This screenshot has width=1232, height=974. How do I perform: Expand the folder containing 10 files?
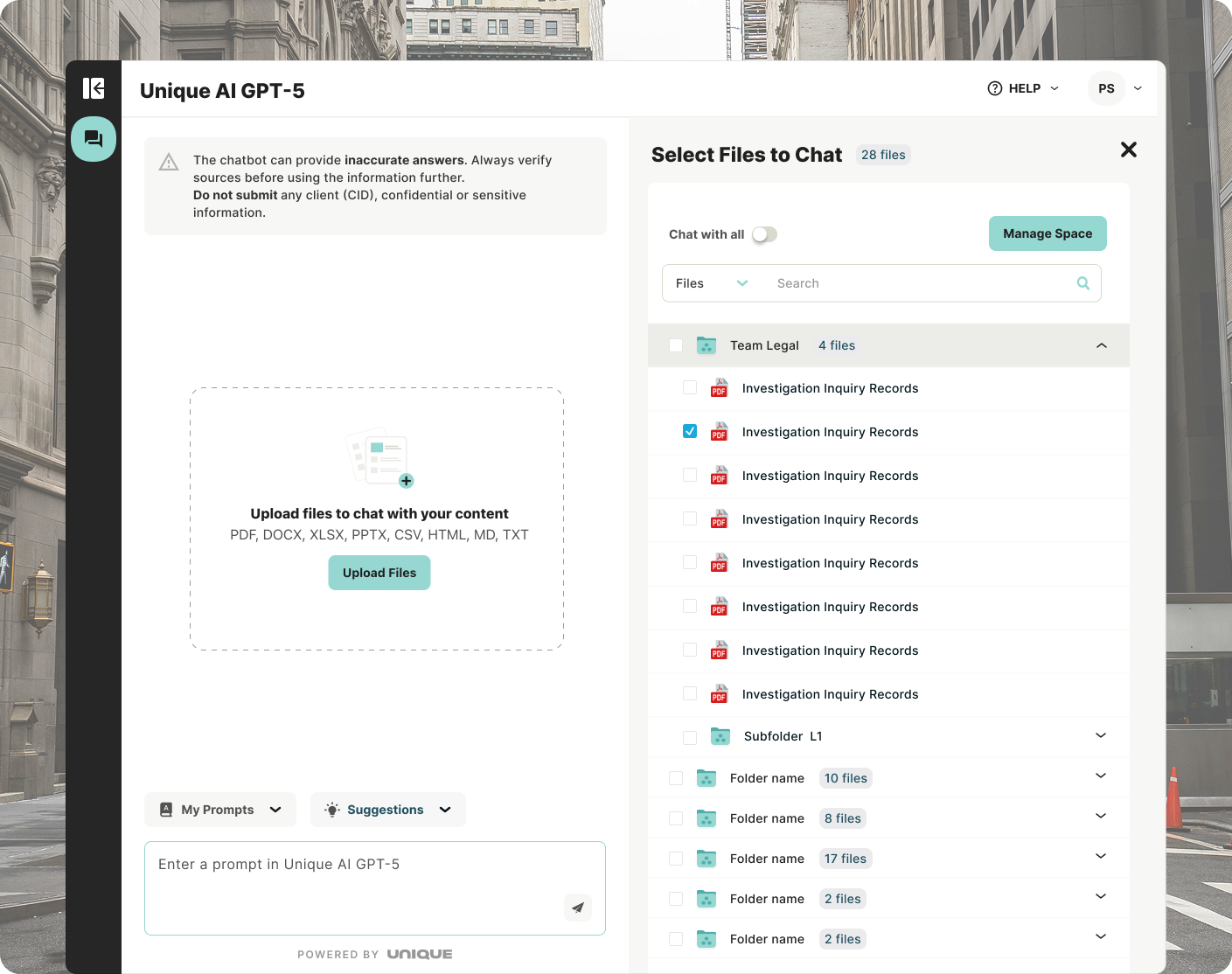pos(1101,776)
